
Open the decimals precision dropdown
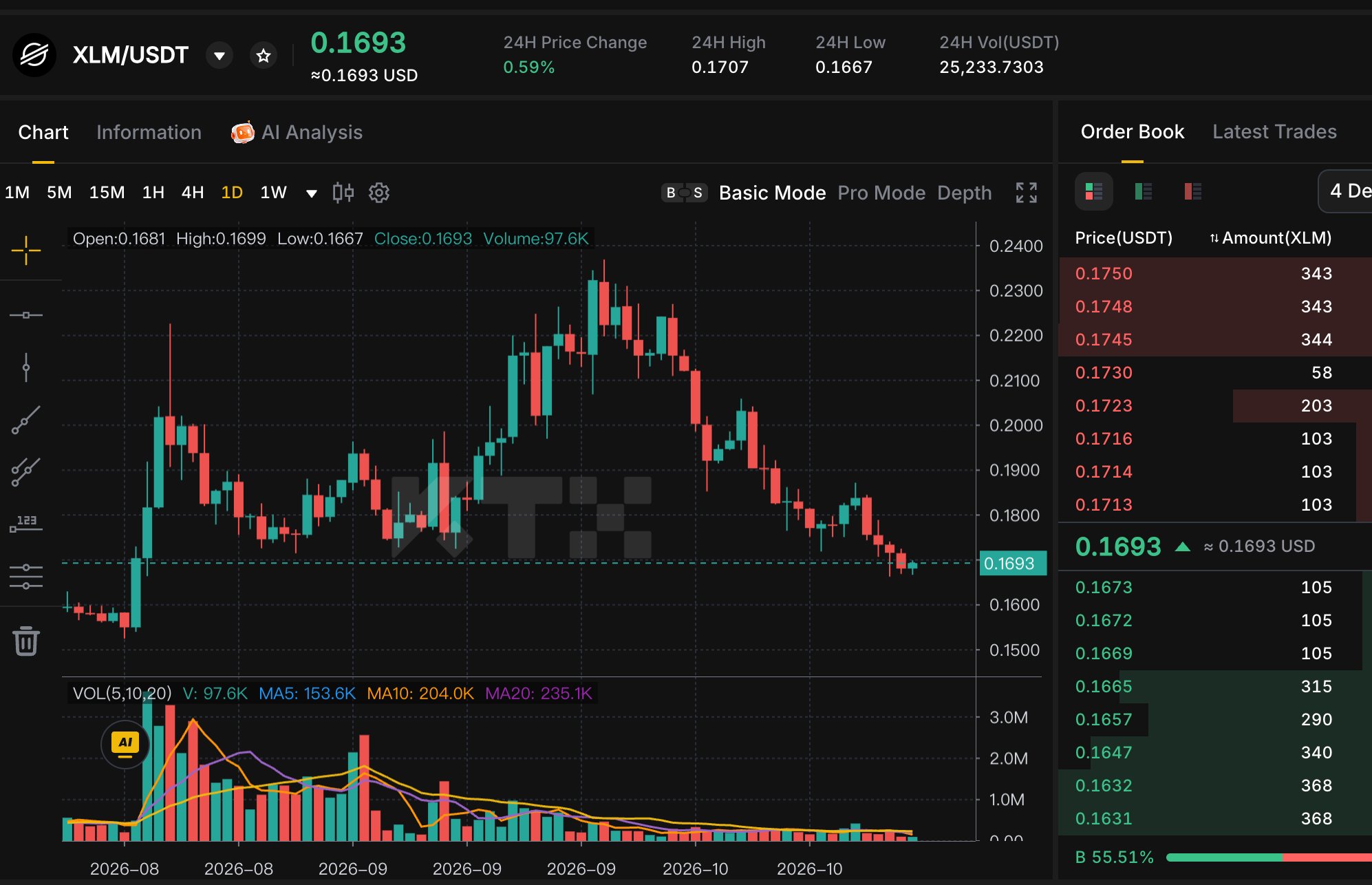[1346, 191]
